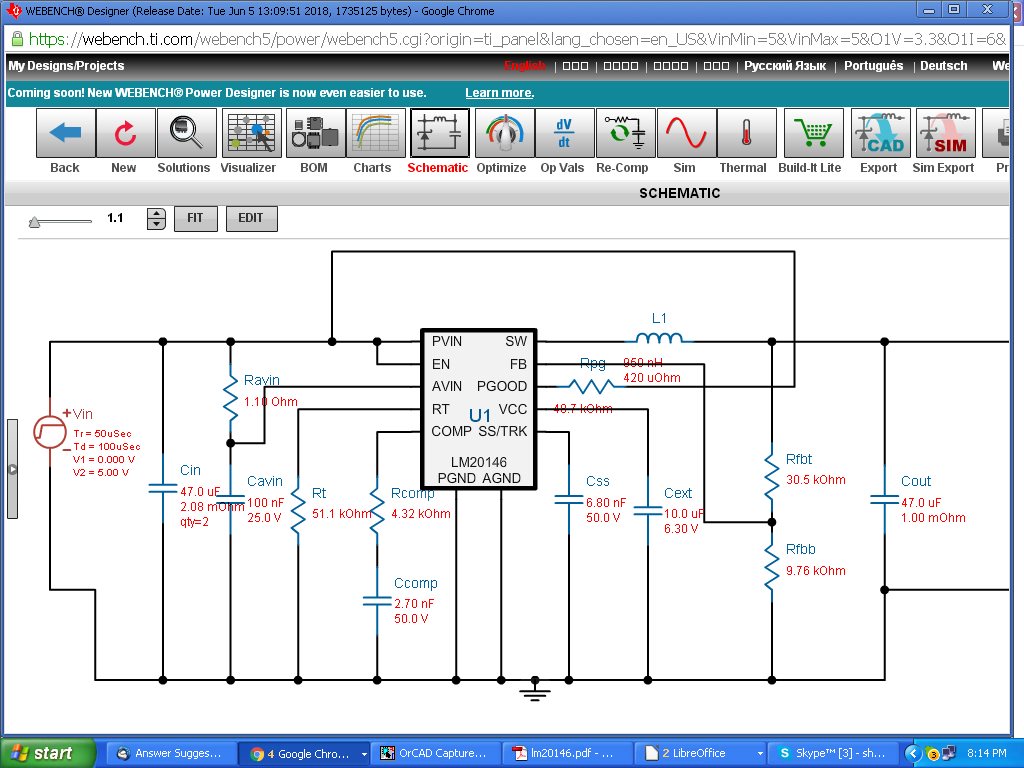Viewport: 1024px width, 768px height.
Task: Open the Charts icon
Action: click(x=376, y=133)
